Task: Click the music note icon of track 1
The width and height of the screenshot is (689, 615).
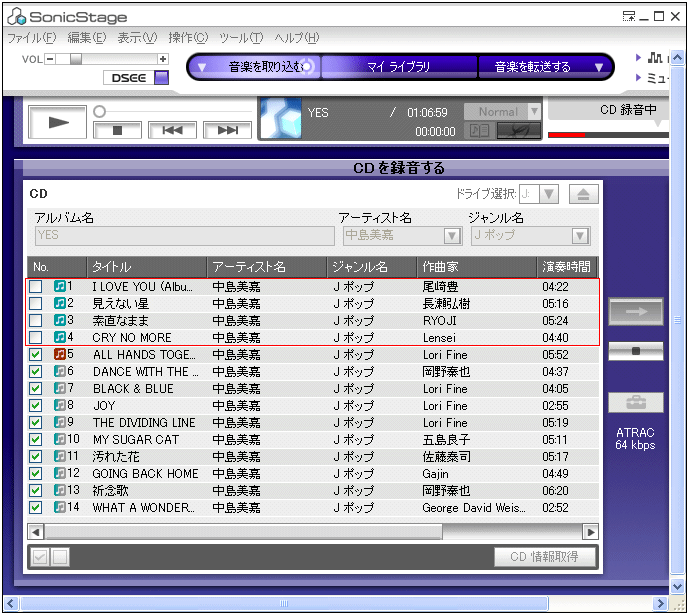Action: point(60,286)
